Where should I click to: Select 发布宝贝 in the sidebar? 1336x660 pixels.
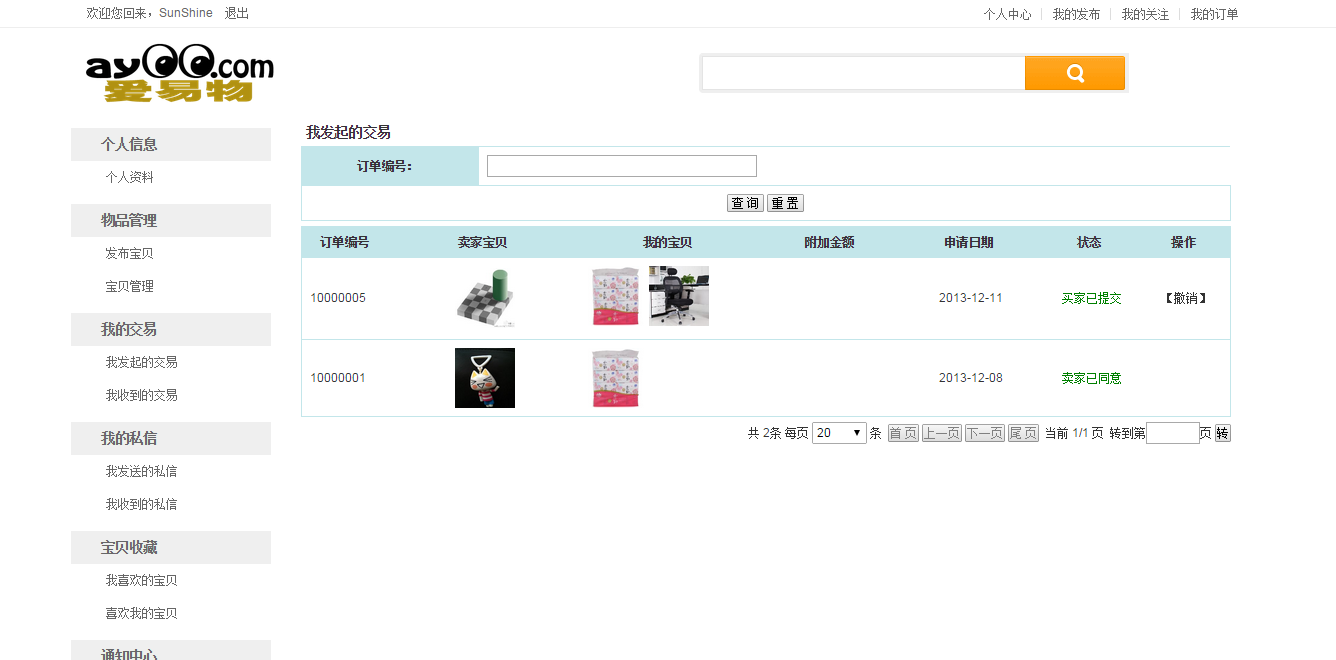[x=129, y=253]
